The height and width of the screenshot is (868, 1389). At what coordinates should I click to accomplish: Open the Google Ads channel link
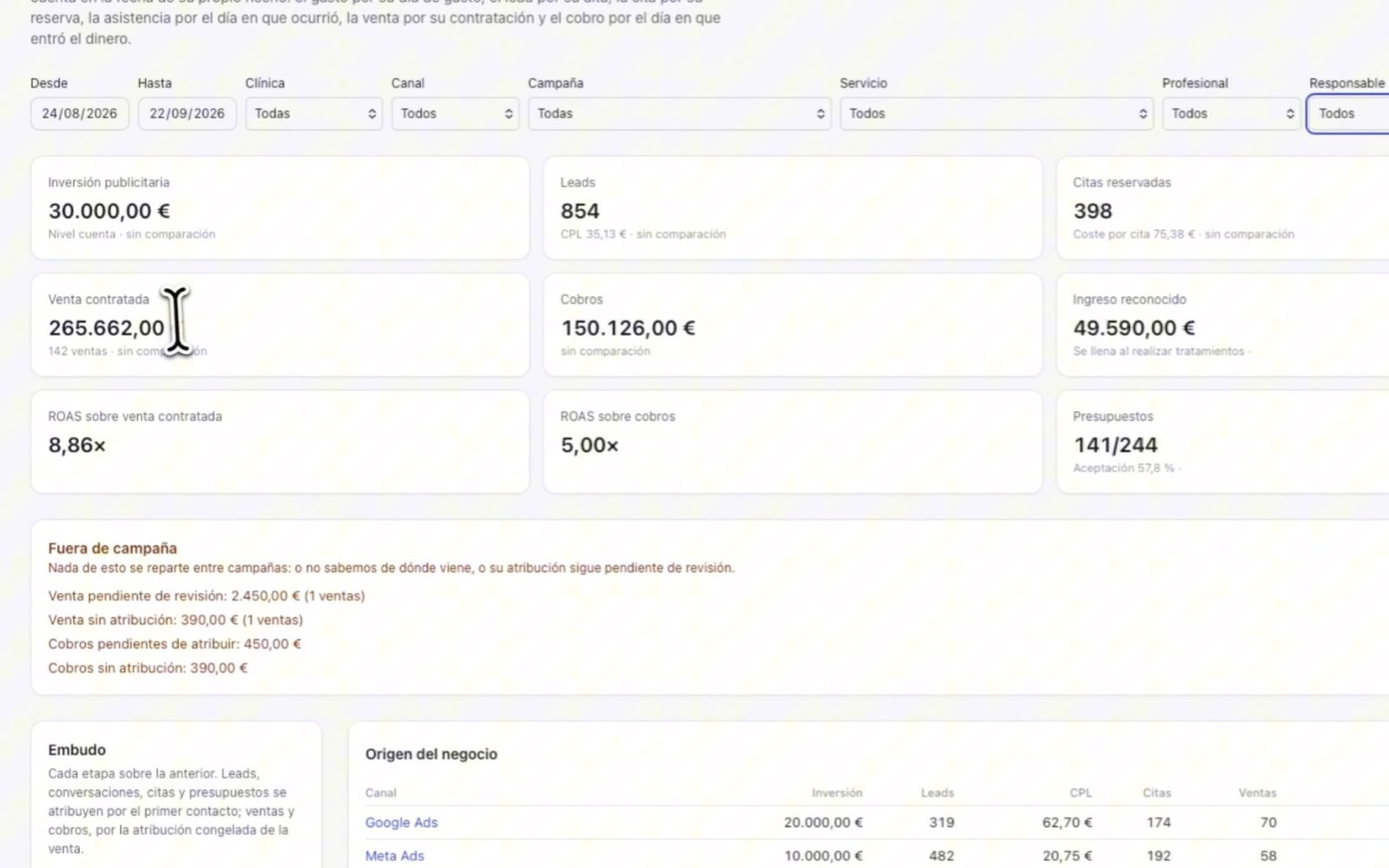[x=401, y=822]
